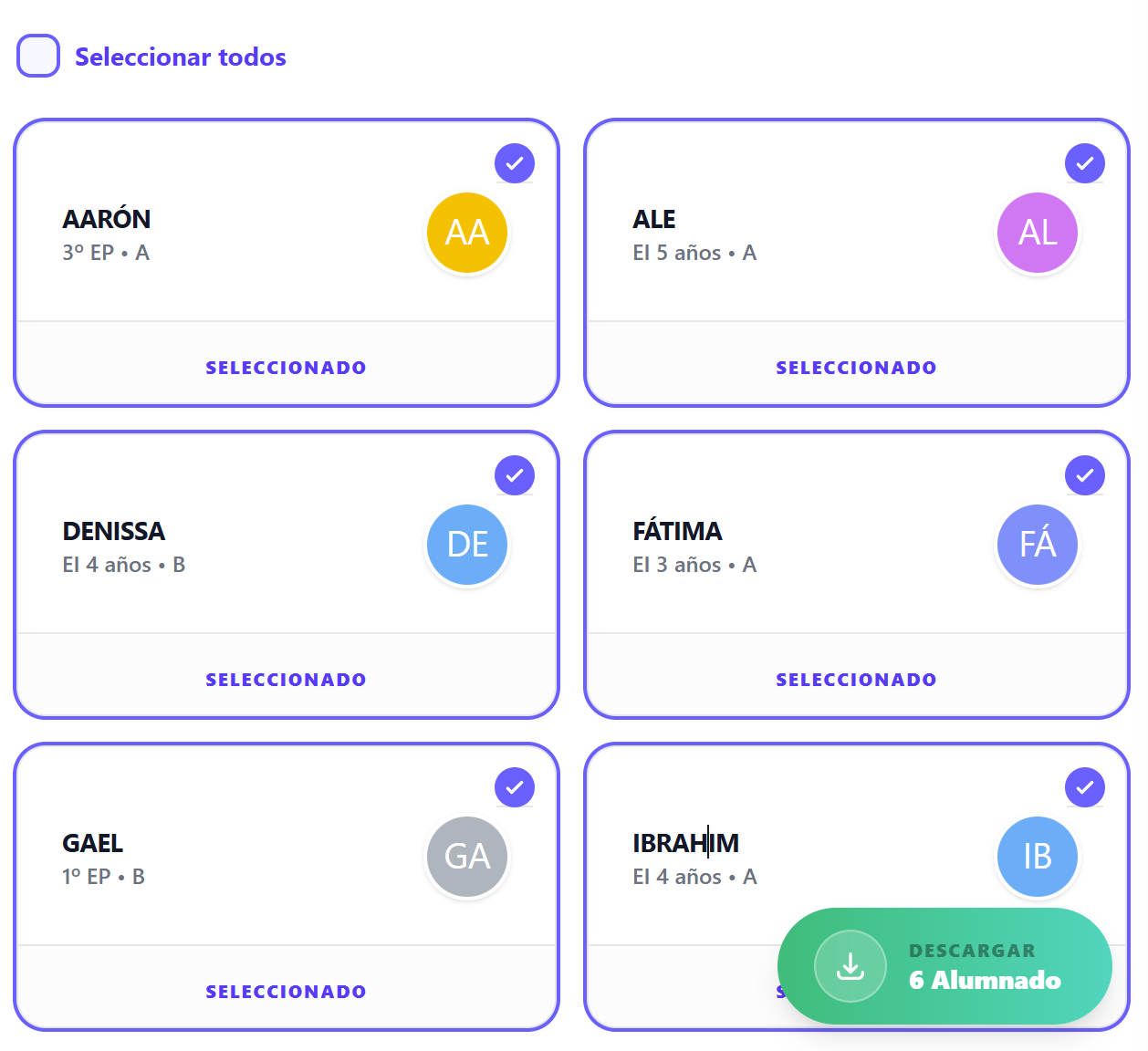Image resolution: width=1148 pixels, height=1051 pixels.
Task: Tick the Seleccionar todos checkbox
Action: [x=38, y=56]
